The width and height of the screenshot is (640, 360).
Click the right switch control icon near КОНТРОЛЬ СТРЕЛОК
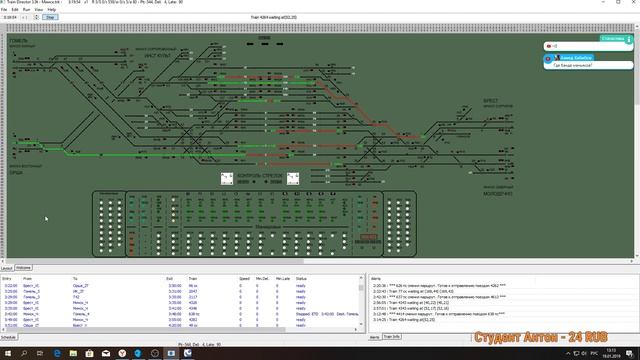[293, 179]
